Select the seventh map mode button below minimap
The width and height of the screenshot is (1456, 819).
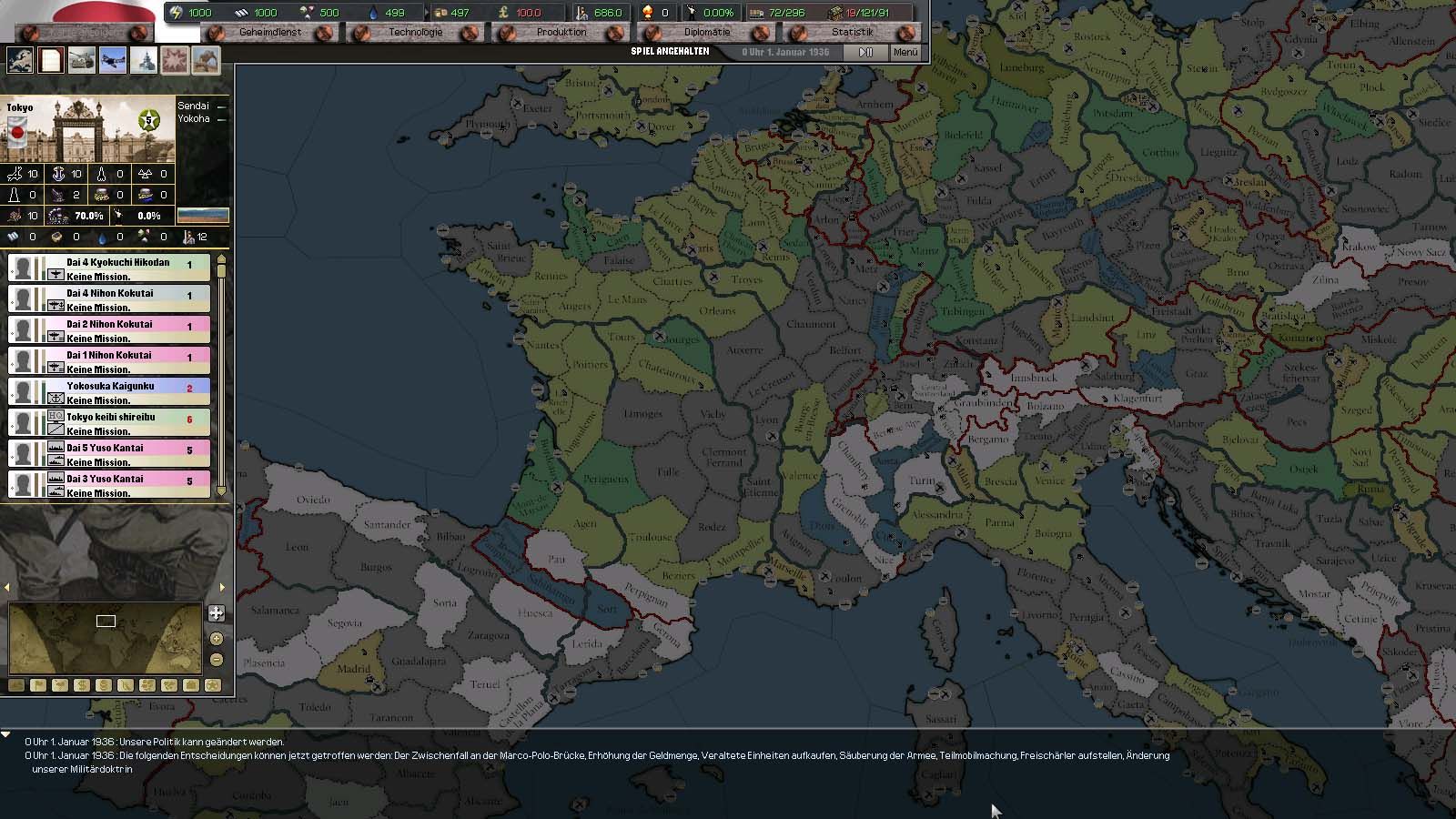[x=147, y=685]
